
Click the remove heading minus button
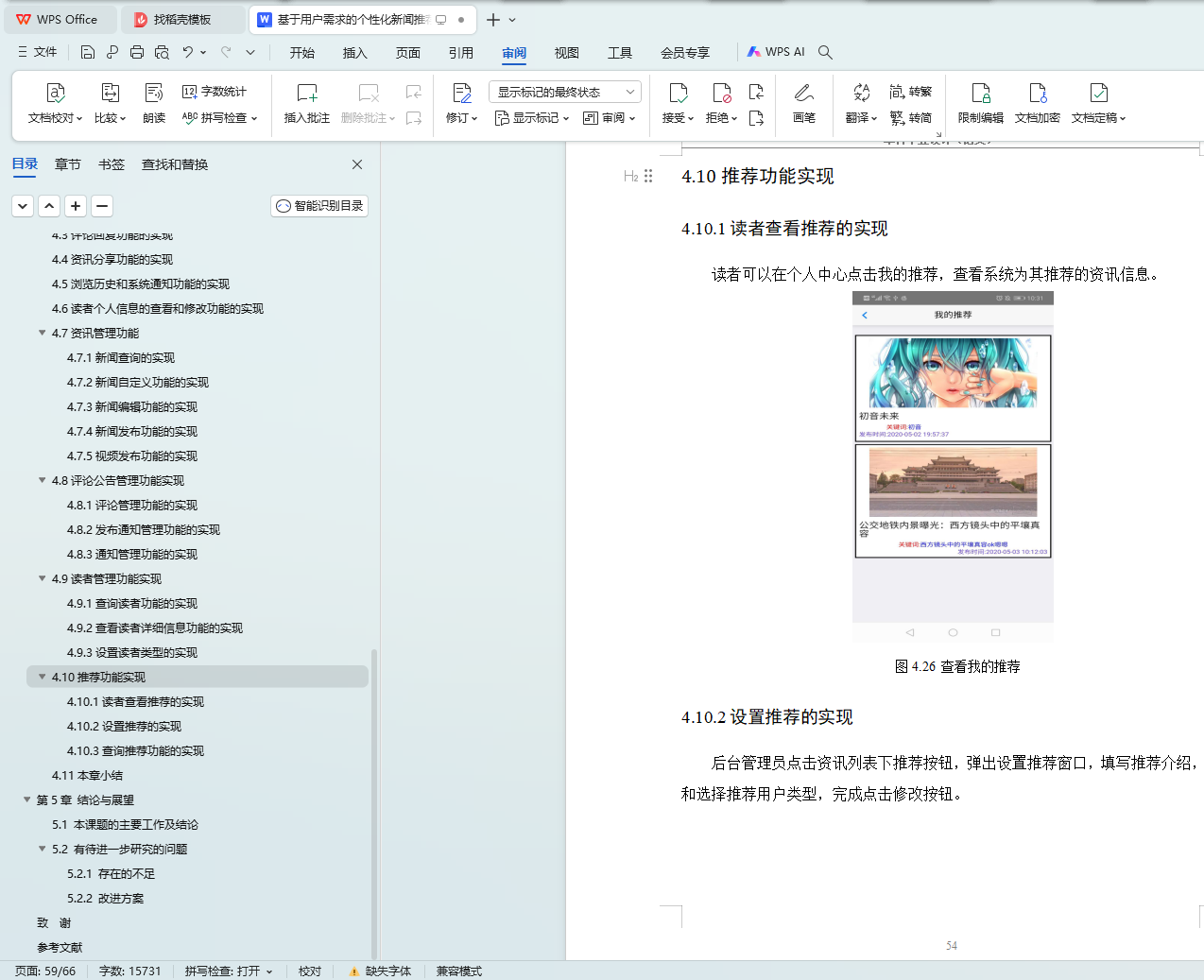103,205
